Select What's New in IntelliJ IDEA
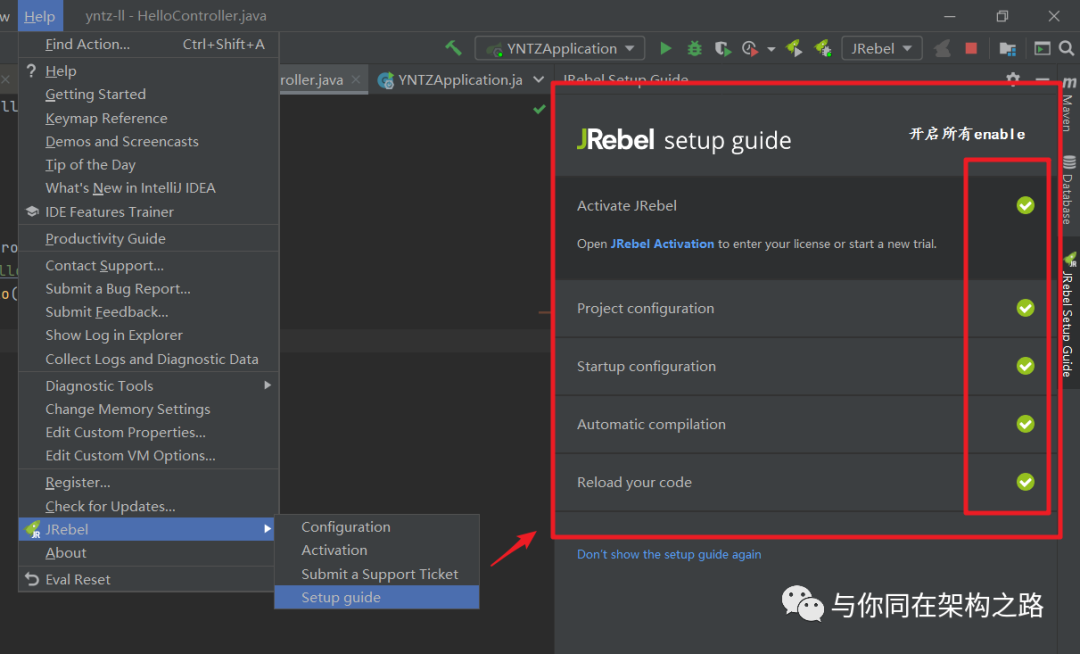The width and height of the screenshot is (1080, 654). click(148, 188)
